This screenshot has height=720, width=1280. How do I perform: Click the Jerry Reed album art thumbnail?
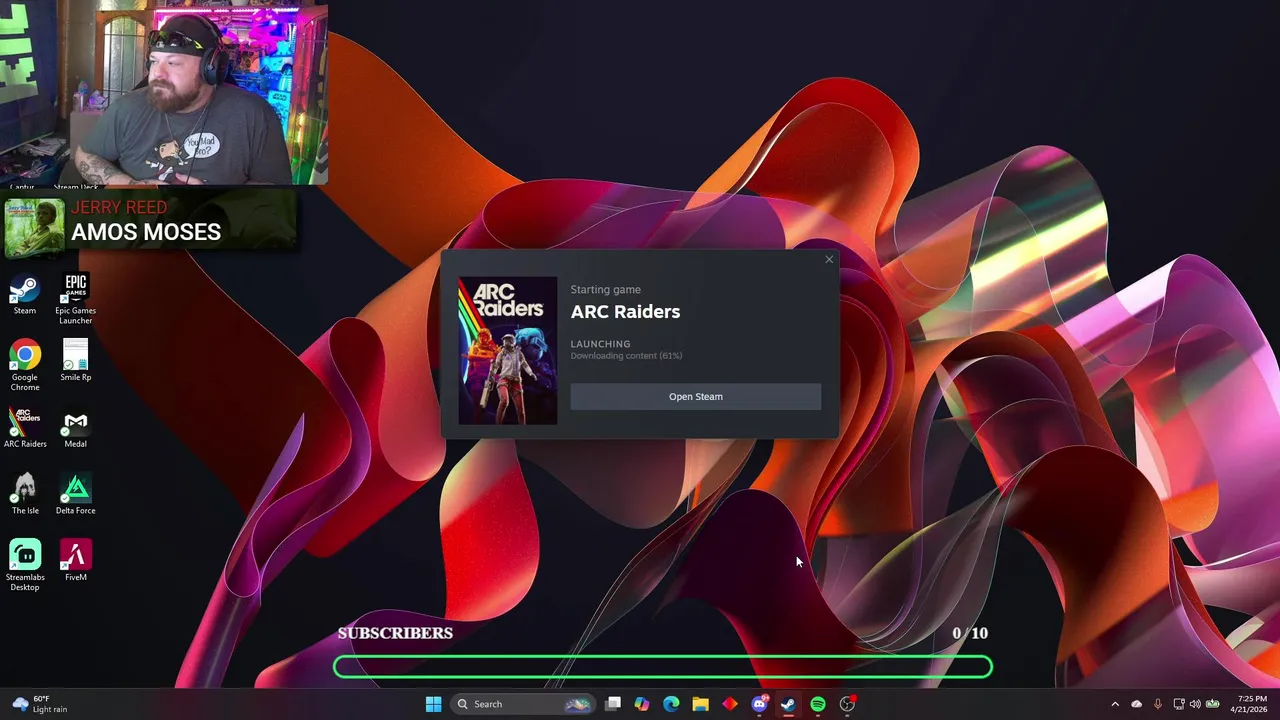click(x=35, y=228)
